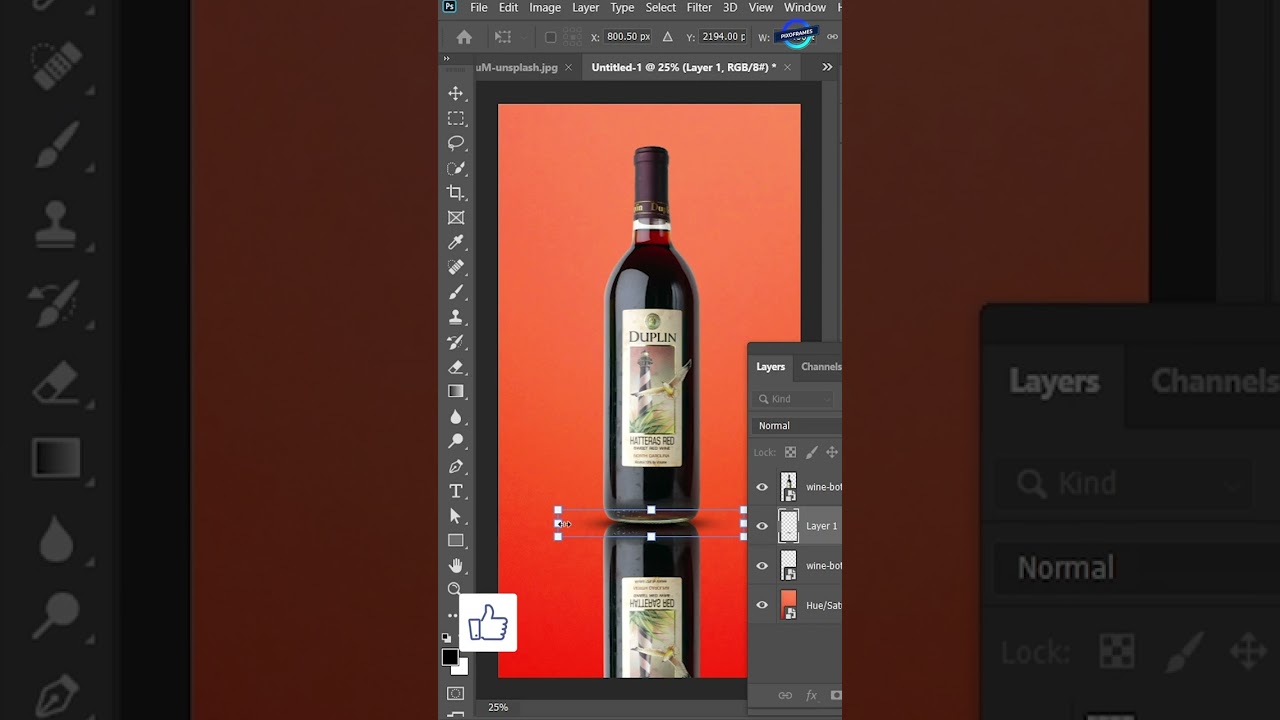Viewport: 1280px width, 720px height.
Task: Select the Rectangular Marquee tool
Action: click(x=456, y=118)
